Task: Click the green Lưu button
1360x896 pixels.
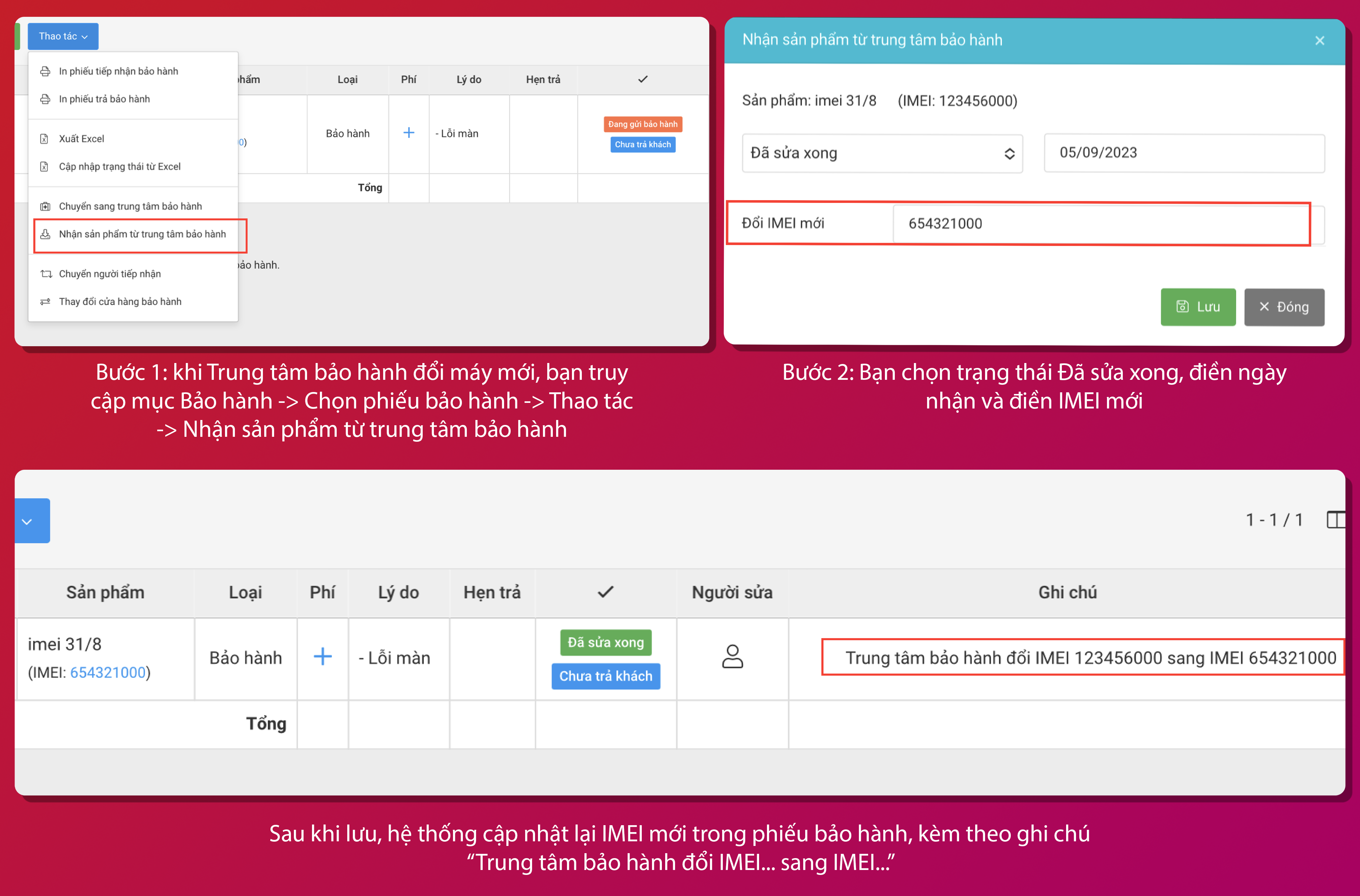Action: tap(1198, 307)
